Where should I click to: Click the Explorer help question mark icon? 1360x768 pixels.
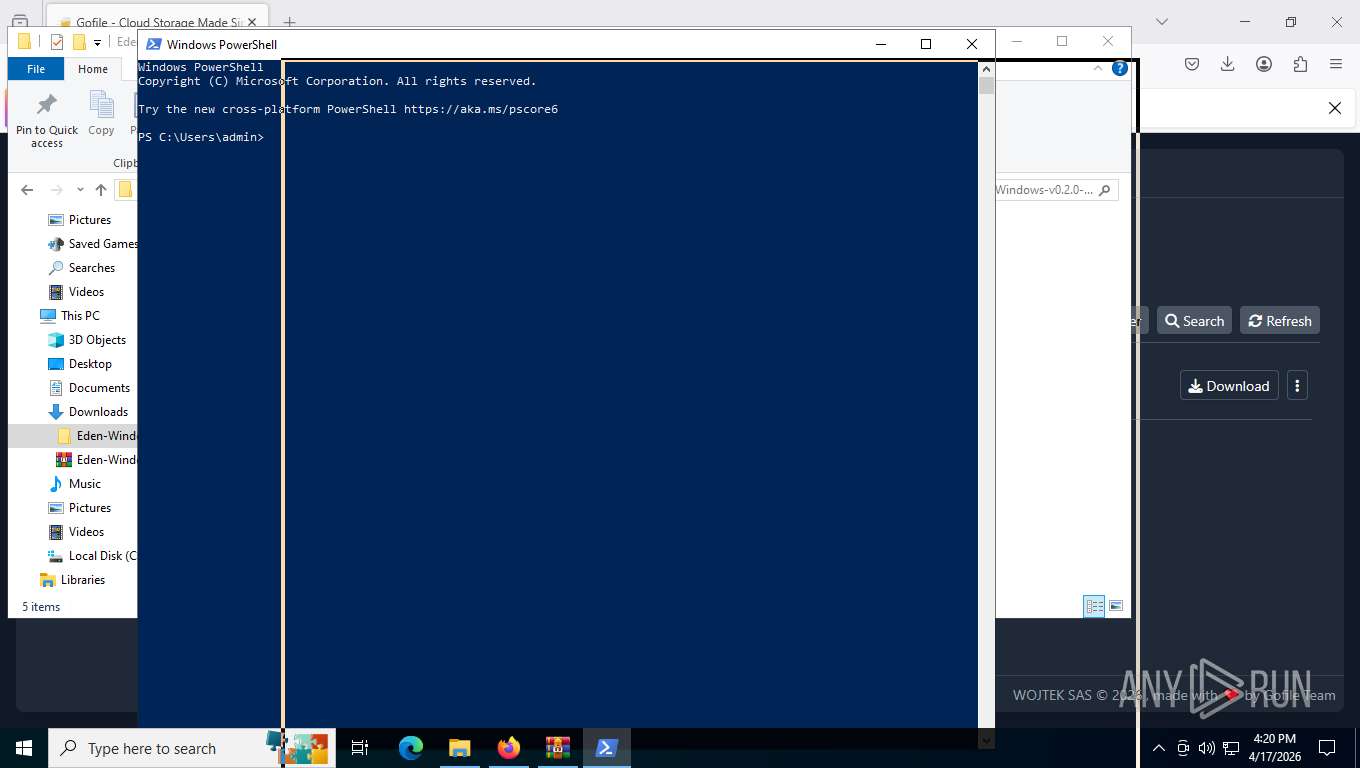click(1120, 69)
